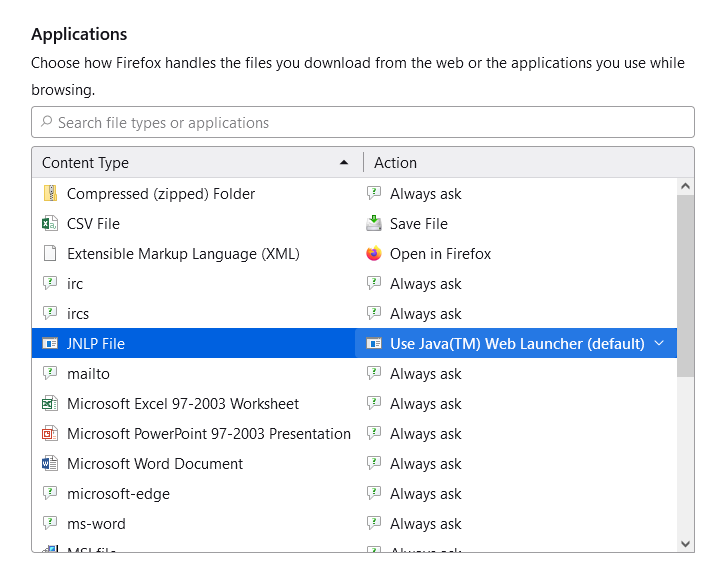
Task: Click Always ask icon for ms-word
Action: point(374,523)
